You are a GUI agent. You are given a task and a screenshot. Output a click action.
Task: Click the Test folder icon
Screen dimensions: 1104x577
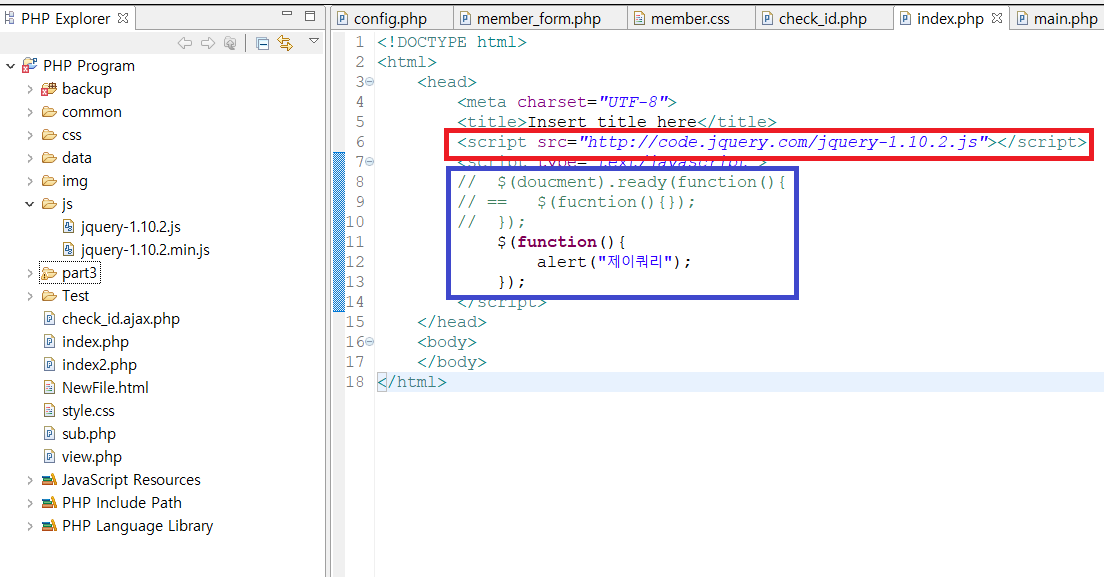[x=49, y=296]
